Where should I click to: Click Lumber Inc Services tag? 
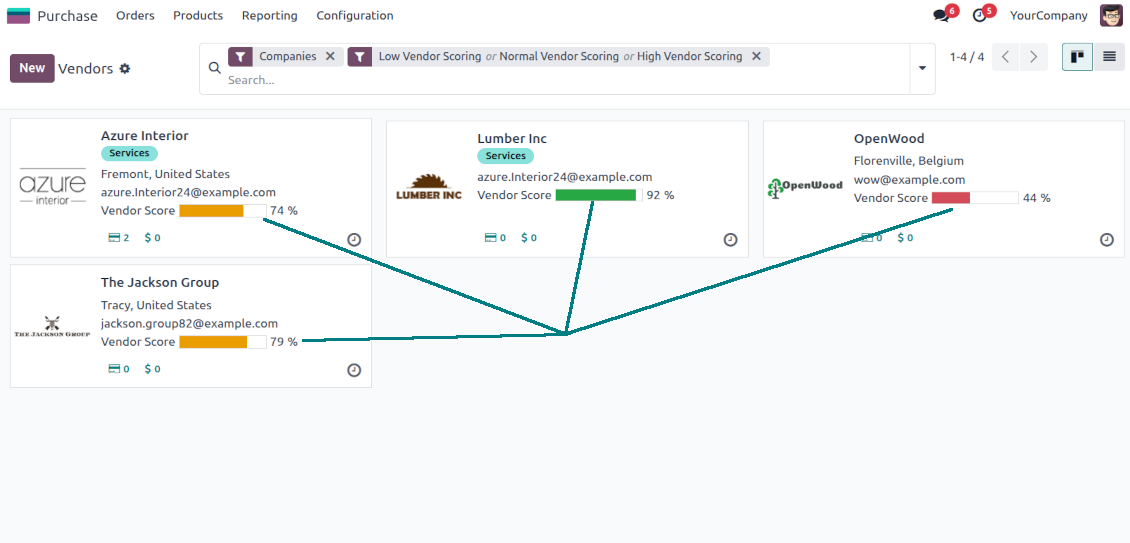click(x=505, y=156)
